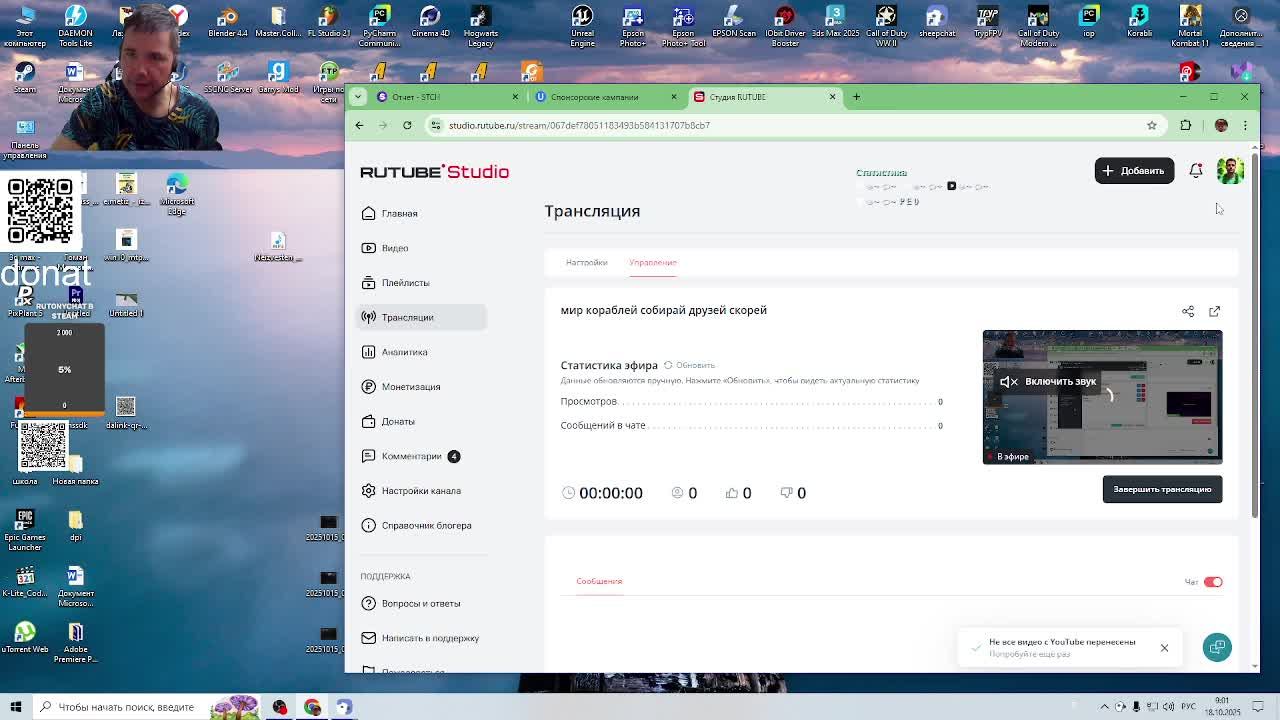
Task: Open the Главная sidebar section
Action: coord(390,213)
